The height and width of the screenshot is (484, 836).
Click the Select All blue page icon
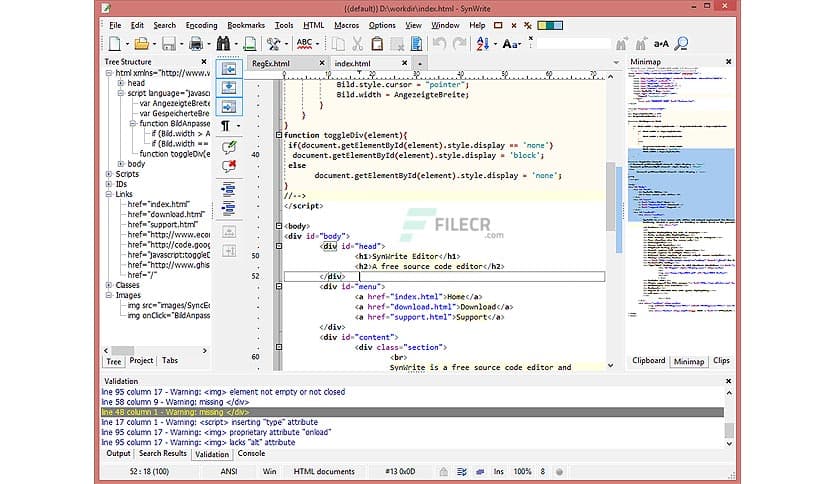pos(416,44)
